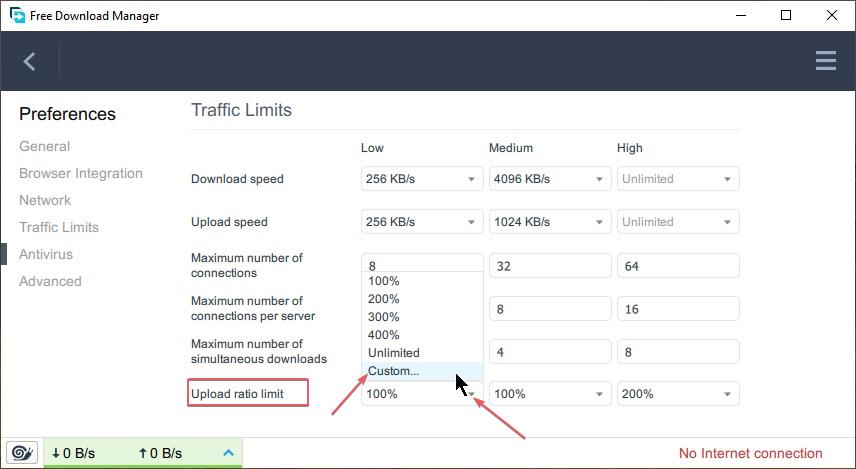Go back using the left arrow icon
Viewport: 856px width, 469px height.
pos(29,61)
